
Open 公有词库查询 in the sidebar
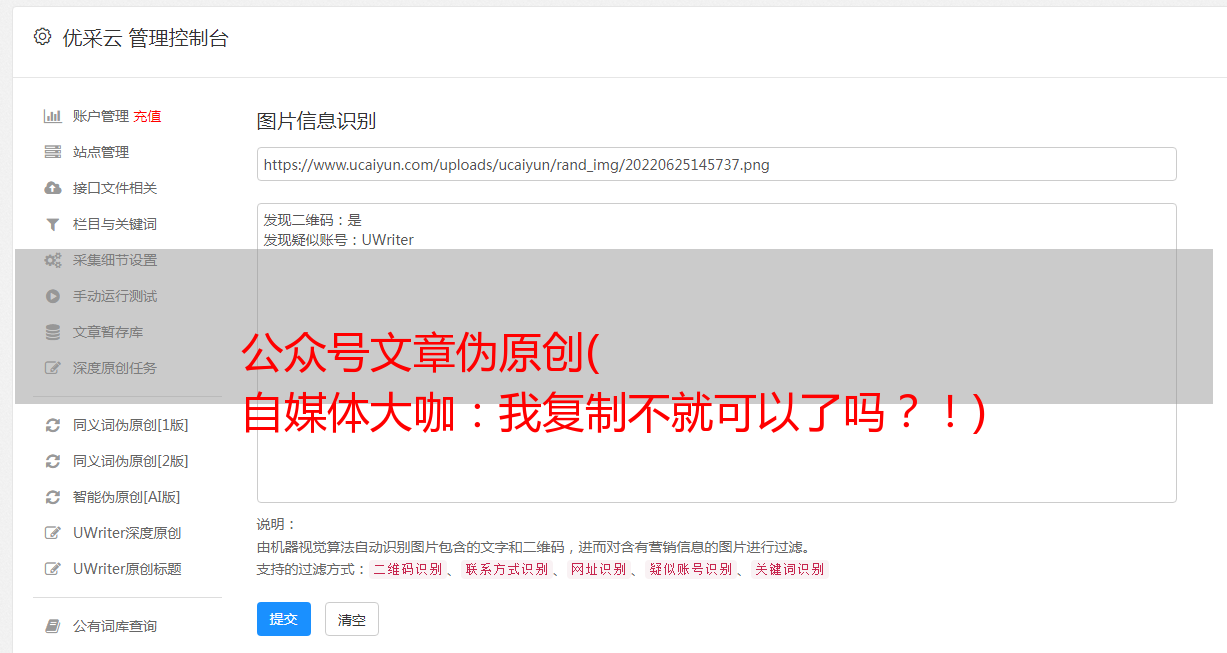[115, 626]
